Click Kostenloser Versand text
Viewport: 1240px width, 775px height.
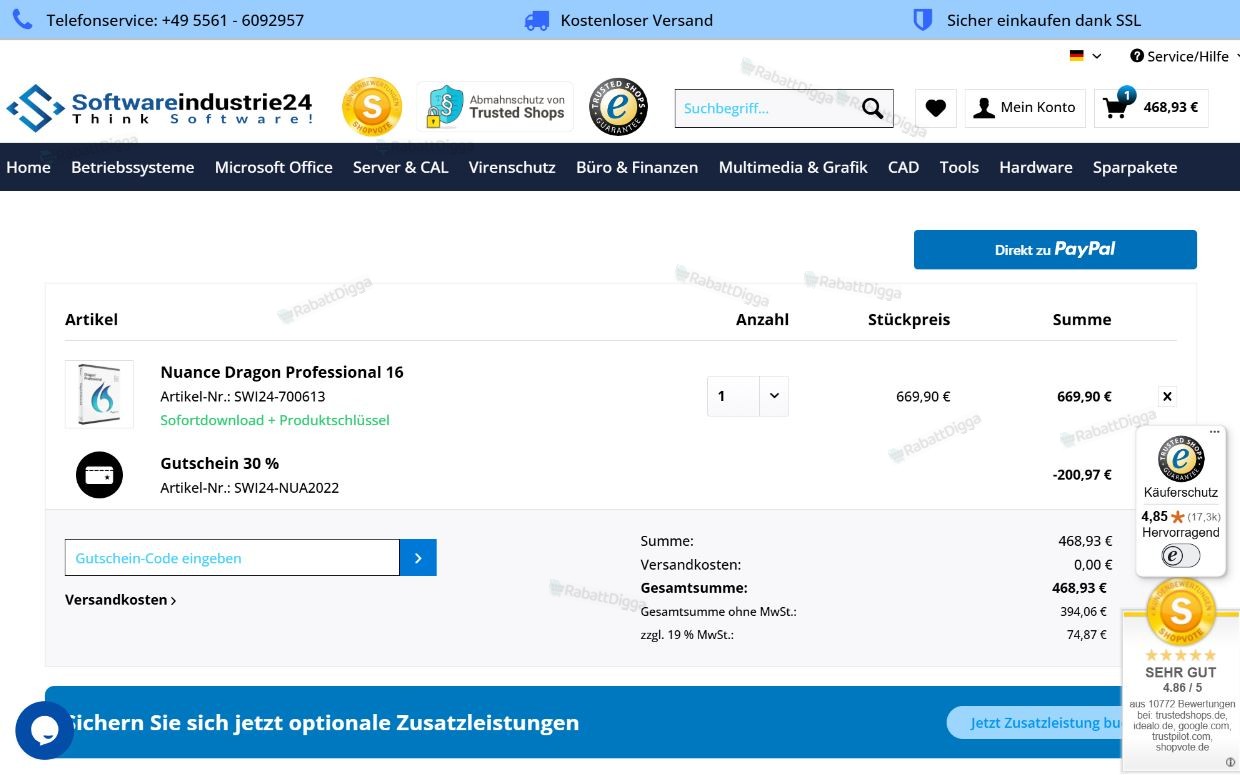[x=637, y=20]
